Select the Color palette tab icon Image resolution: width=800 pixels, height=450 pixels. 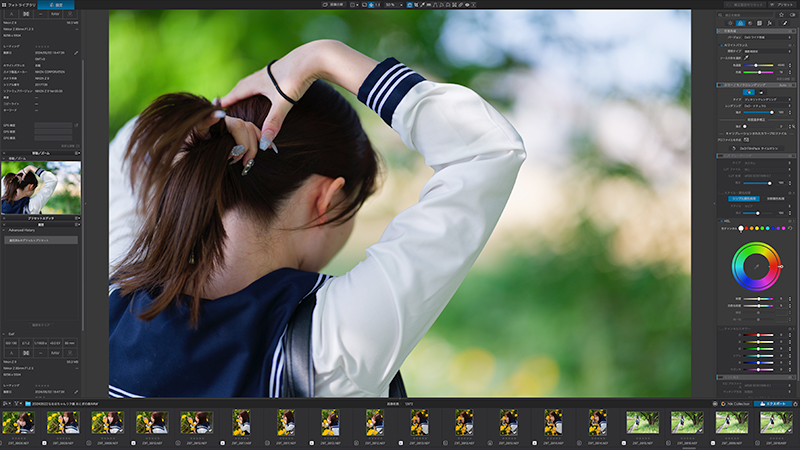[x=740, y=23]
